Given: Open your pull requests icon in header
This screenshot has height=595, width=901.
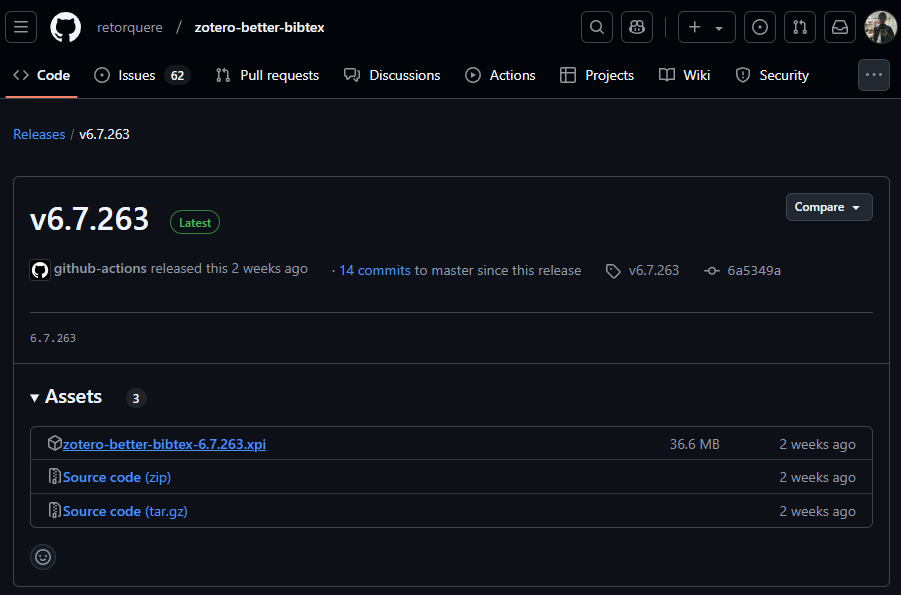Looking at the screenshot, I should (x=800, y=27).
